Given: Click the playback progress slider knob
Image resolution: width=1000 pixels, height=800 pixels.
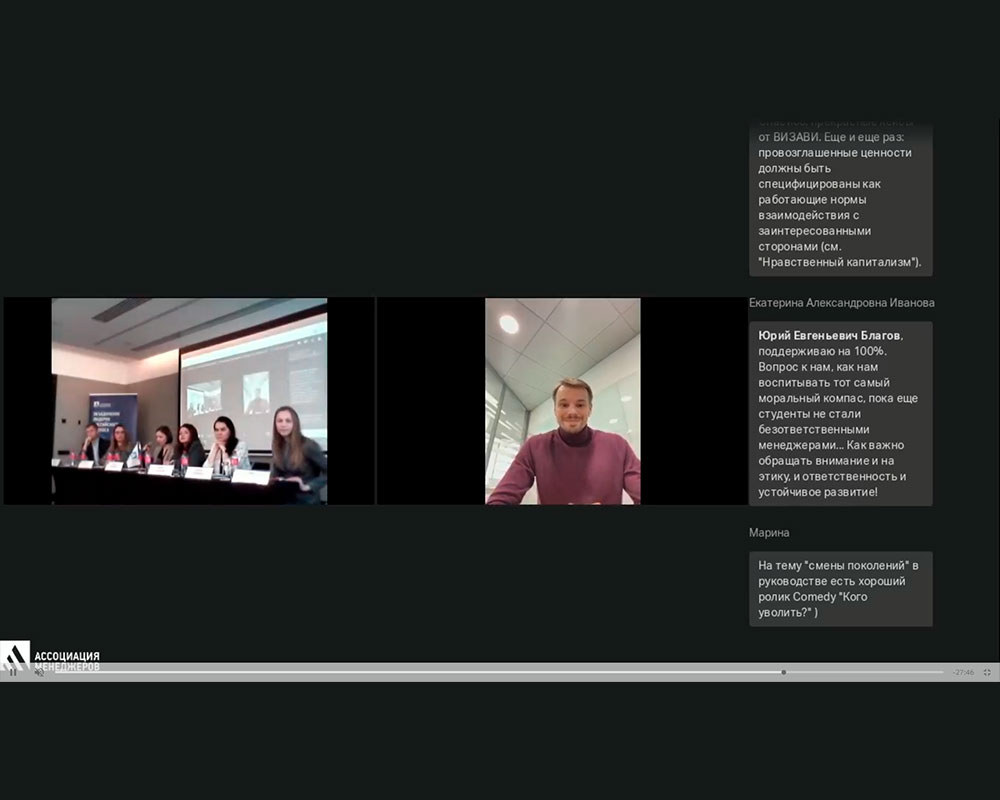Looking at the screenshot, I should tap(784, 672).
